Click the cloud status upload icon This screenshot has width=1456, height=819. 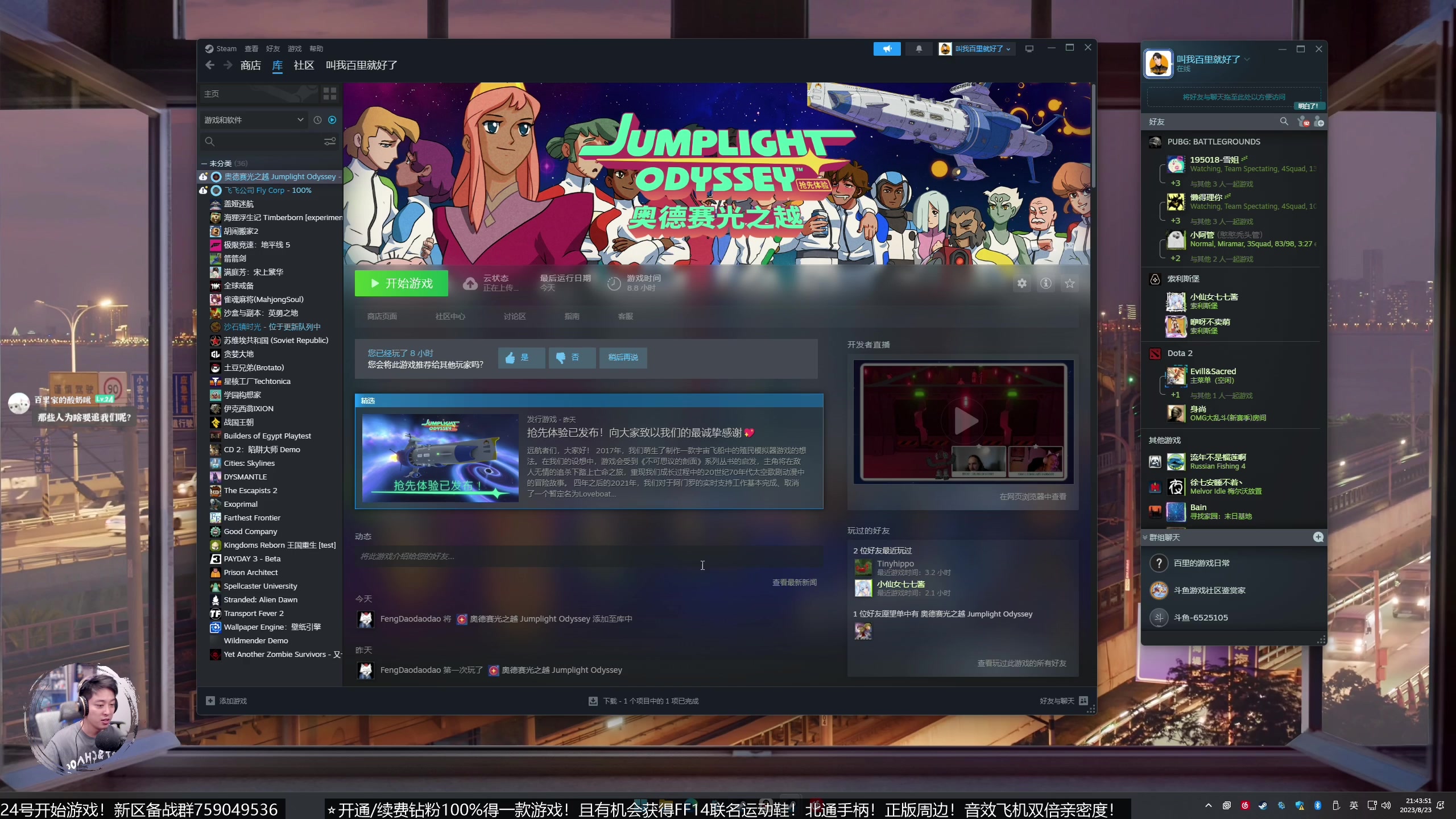tap(470, 283)
